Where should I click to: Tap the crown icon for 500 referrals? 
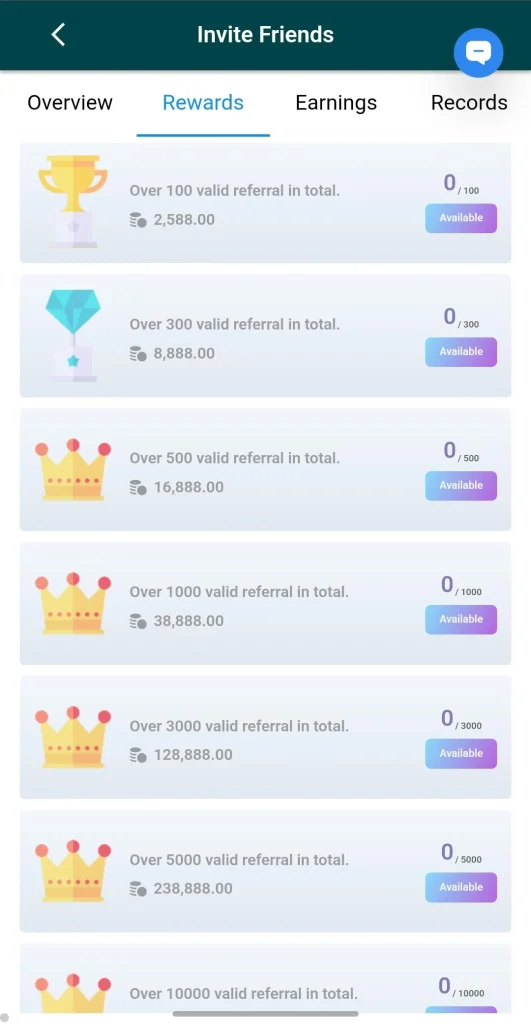click(72, 470)
